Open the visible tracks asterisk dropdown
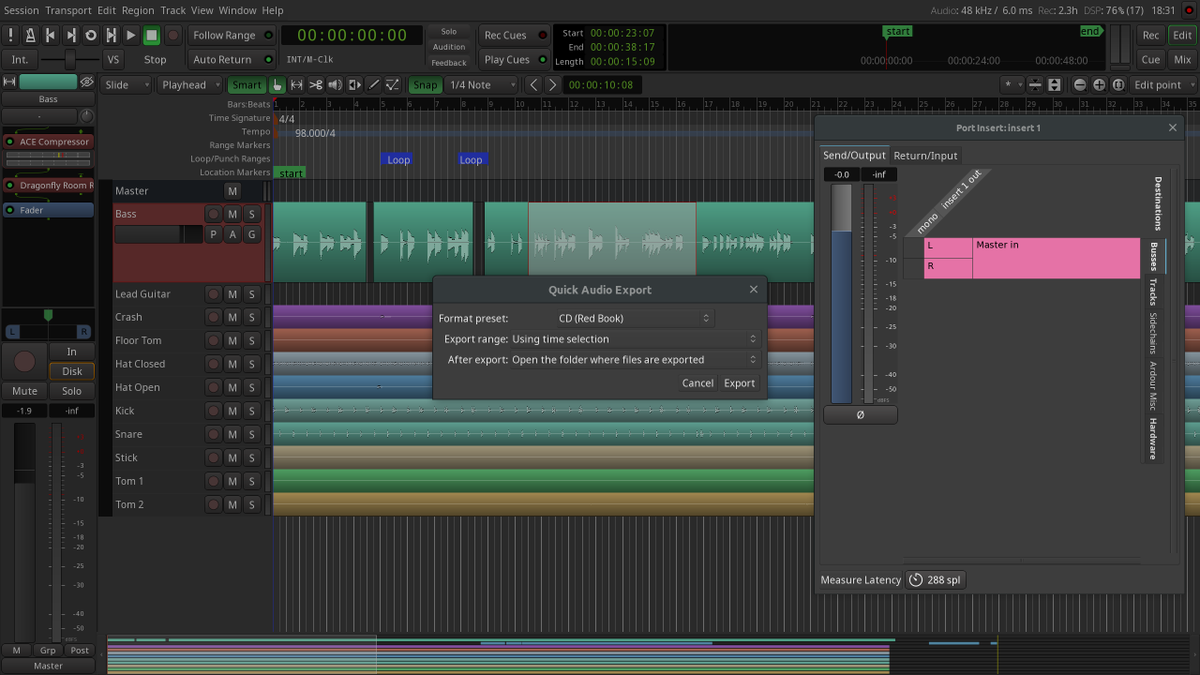The image size is (1200, 675). pyautogui.click(x=1012, y=85)
